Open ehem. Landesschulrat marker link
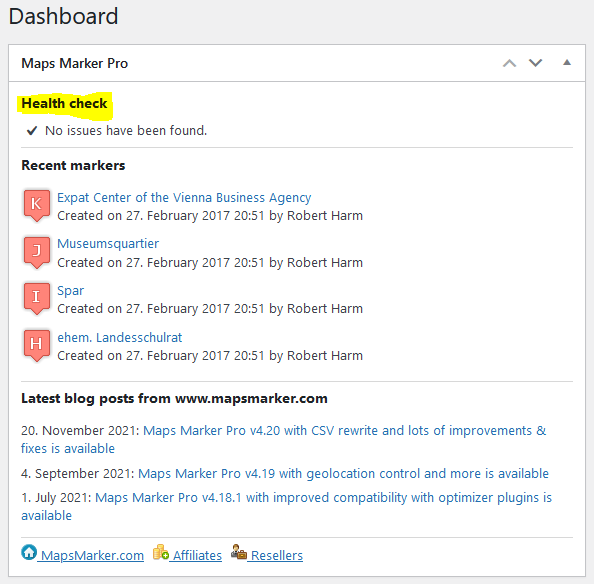 [x=120, y=337]
